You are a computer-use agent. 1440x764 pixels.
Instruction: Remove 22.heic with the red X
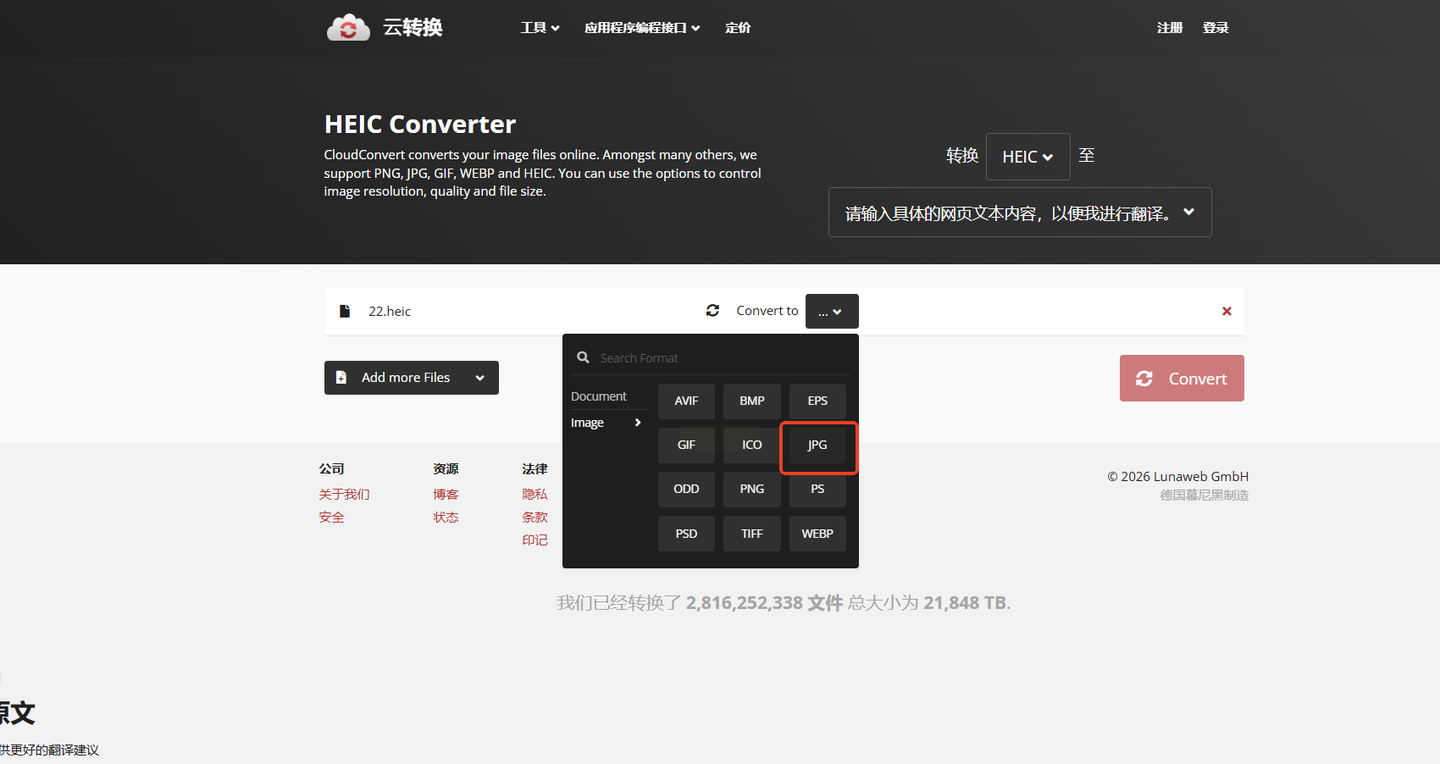pos(1227,311)
